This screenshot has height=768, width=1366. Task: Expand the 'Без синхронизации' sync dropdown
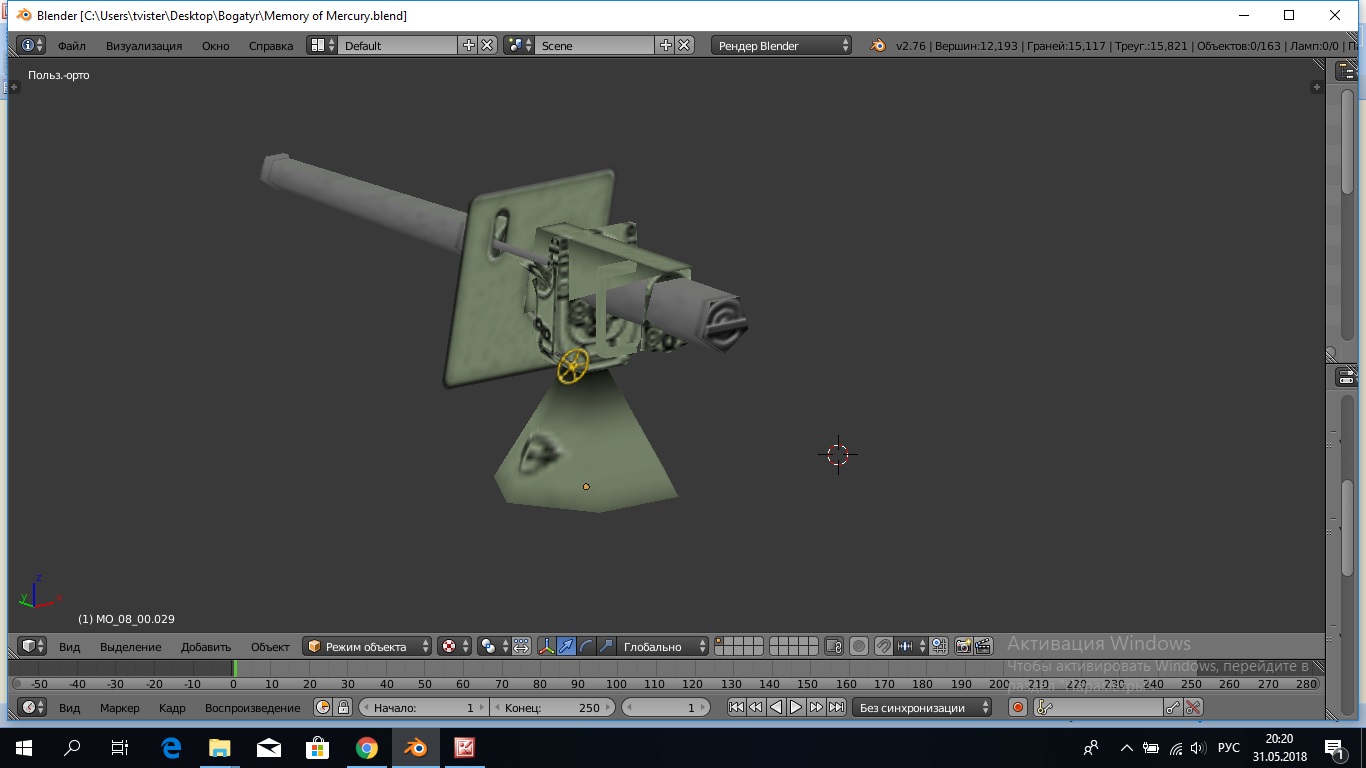point(922,708)
